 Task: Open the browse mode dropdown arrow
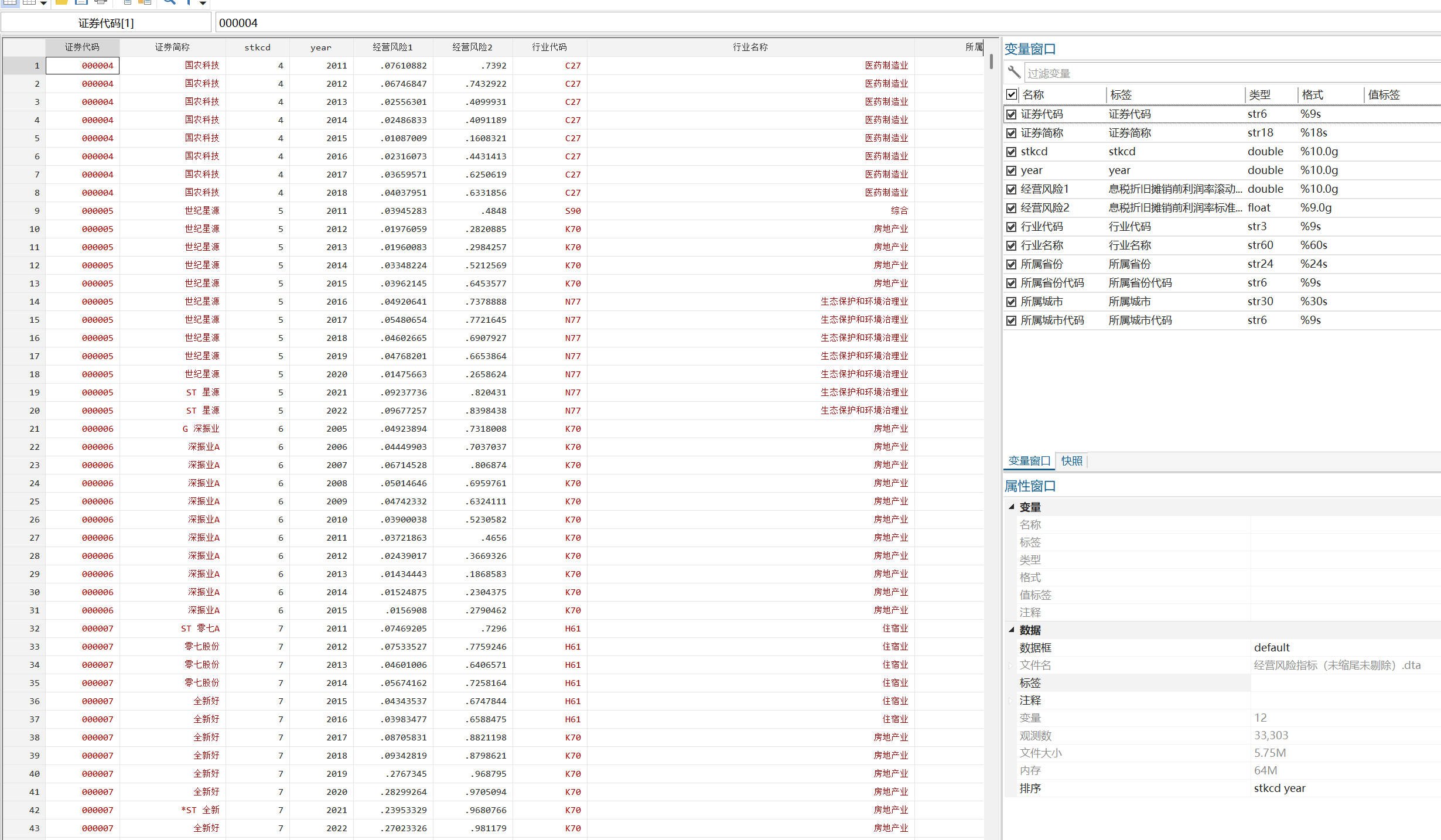click(x=43, y=4)
